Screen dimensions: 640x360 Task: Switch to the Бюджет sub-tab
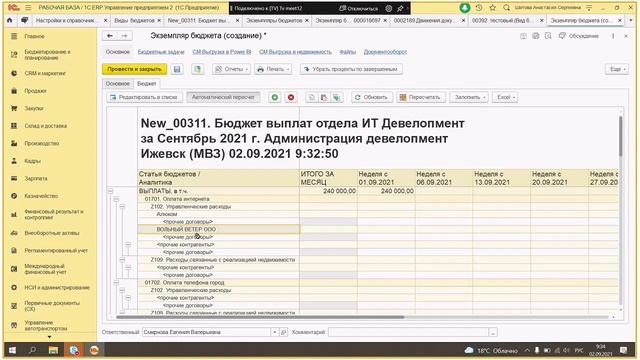click(147, 84)
